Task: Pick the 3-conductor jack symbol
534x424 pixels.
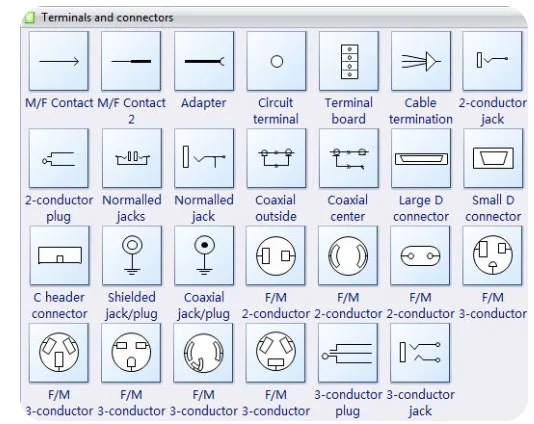Action: pos(420,353)
